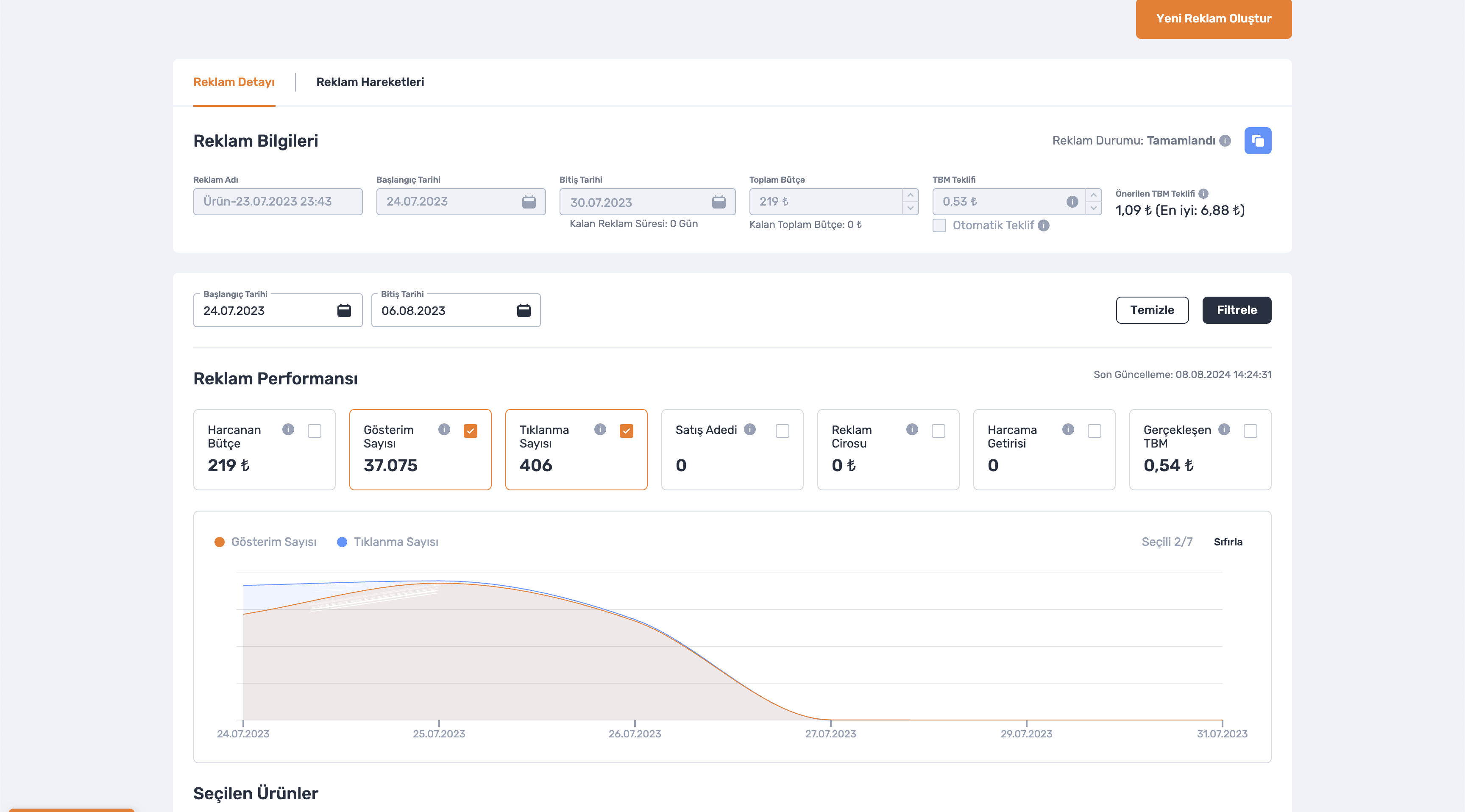The width and height of the screenshot is (1465, 812).
Task: Click the 37.075 impressions value
Action: point(390,466)
